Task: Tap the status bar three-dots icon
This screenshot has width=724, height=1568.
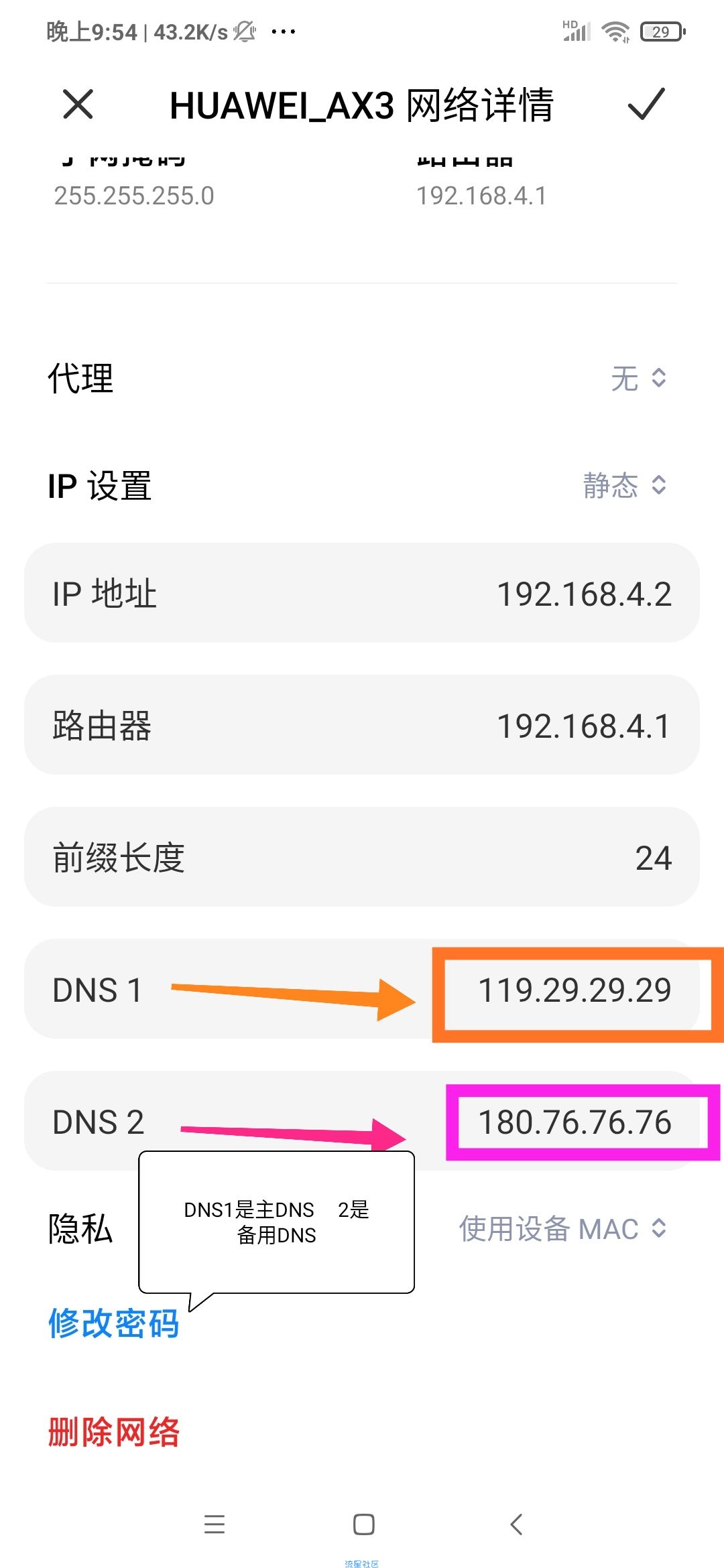Action: point(284,31)
